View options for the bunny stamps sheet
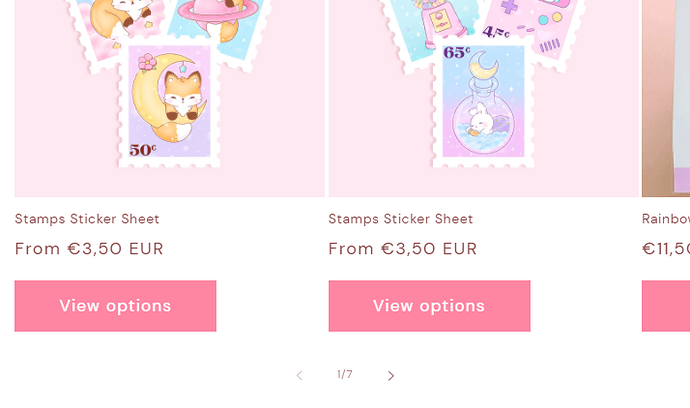Viewport: 690px width, 408px height. tap(429, 306)
